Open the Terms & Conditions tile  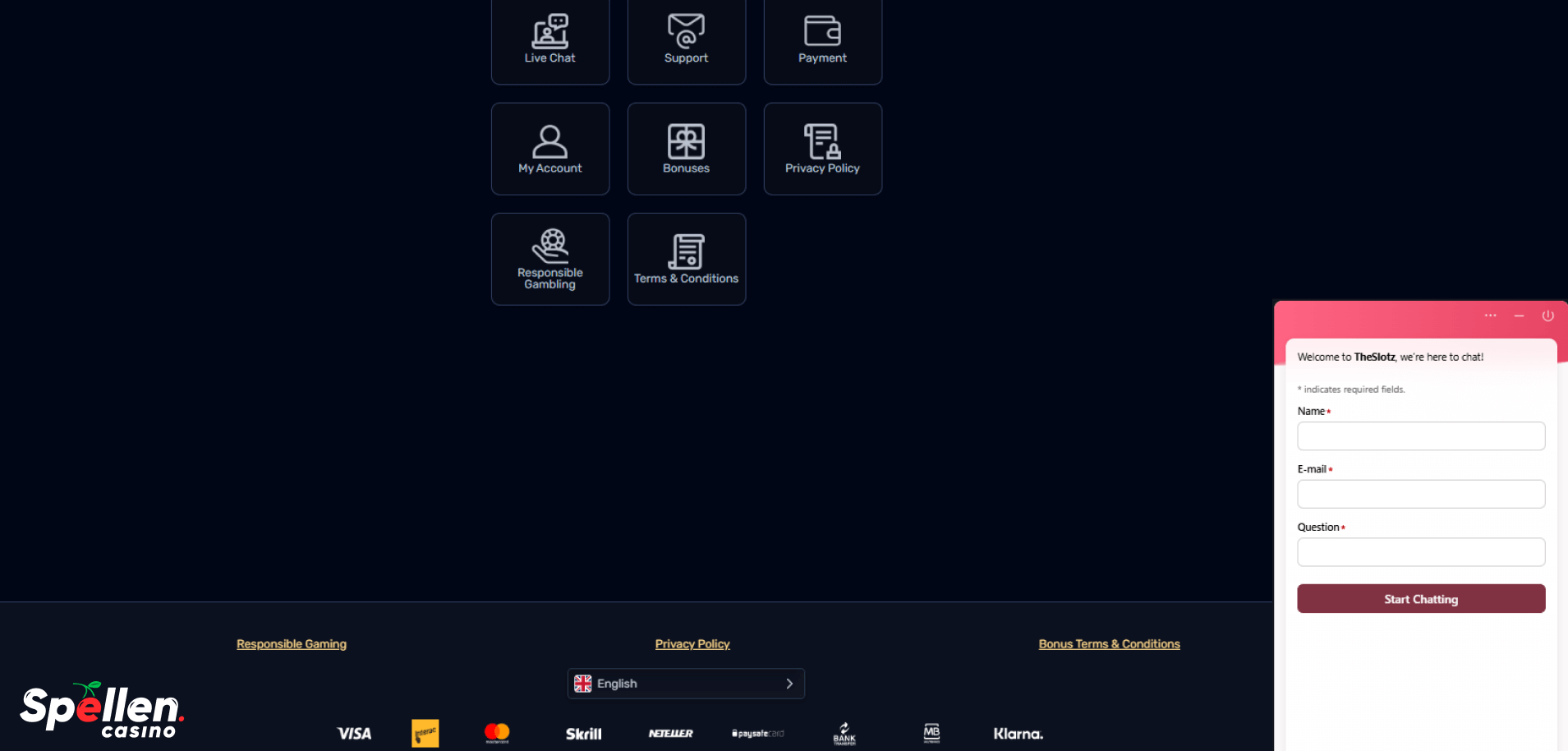[x=686, y=259]
